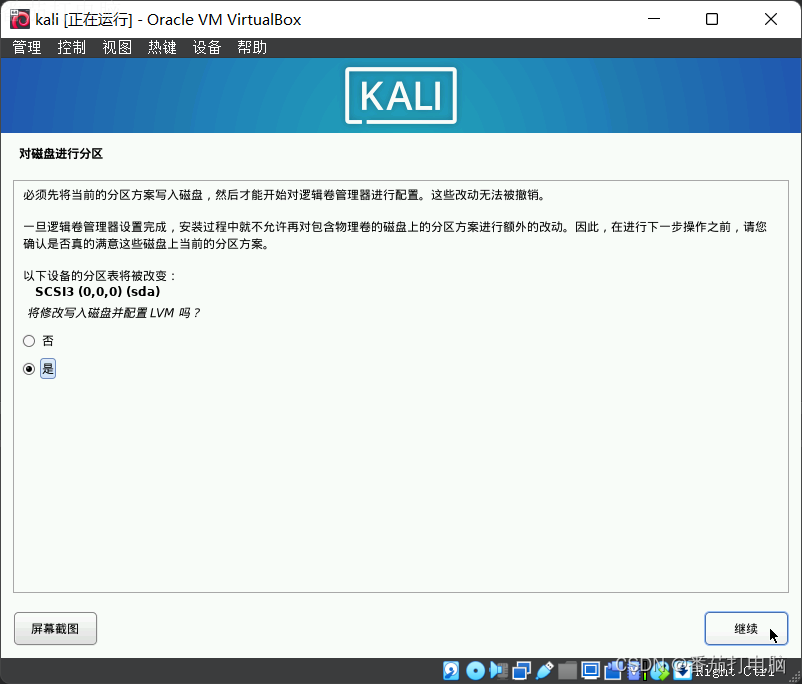The width and height of the screenshot is (802, 684).
Task: Click the display status icon
Action: pyautogui.click(x=591, y=671)
